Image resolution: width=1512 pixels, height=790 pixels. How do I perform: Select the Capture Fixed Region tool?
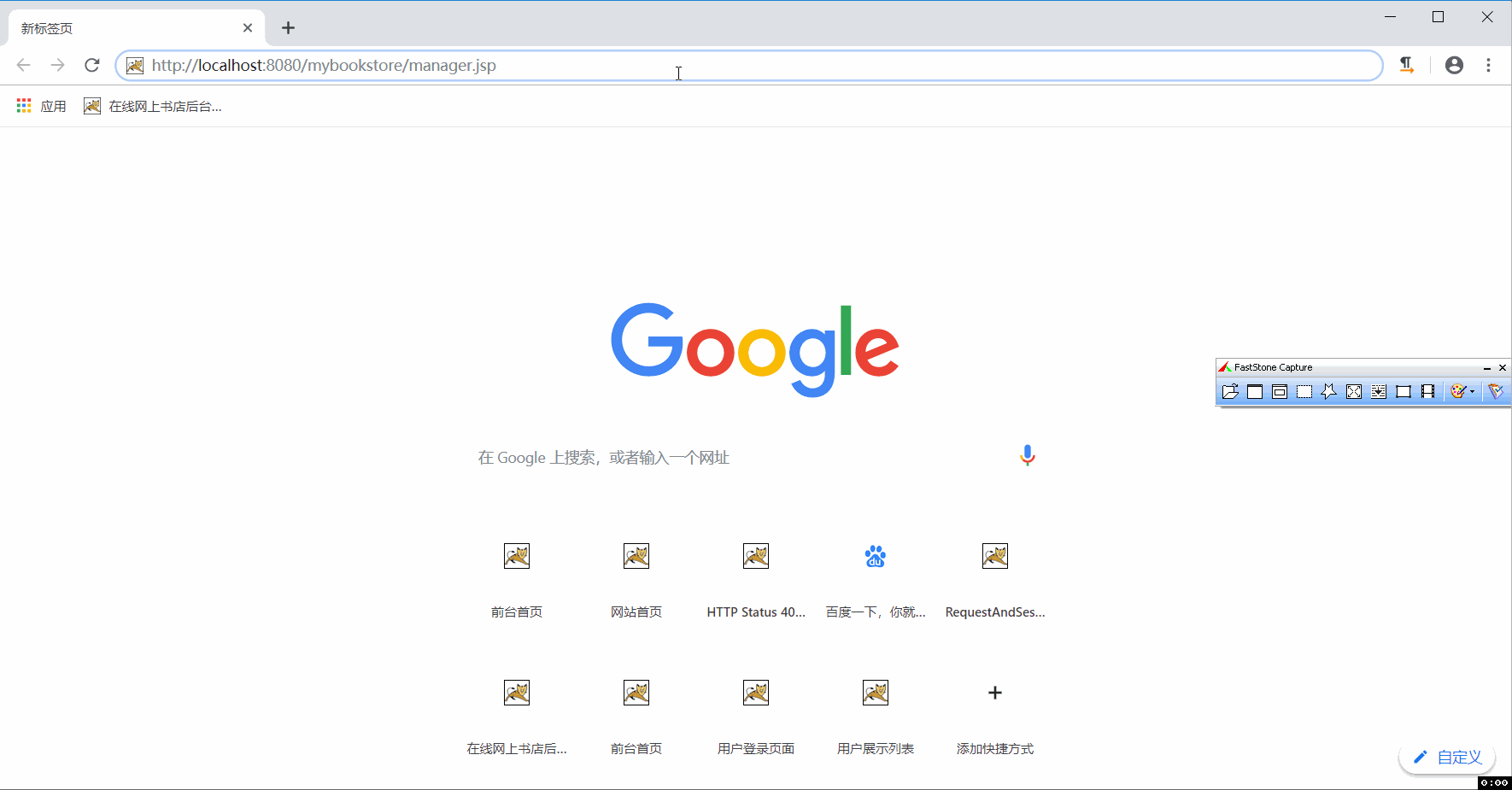tap(1404, 391)
